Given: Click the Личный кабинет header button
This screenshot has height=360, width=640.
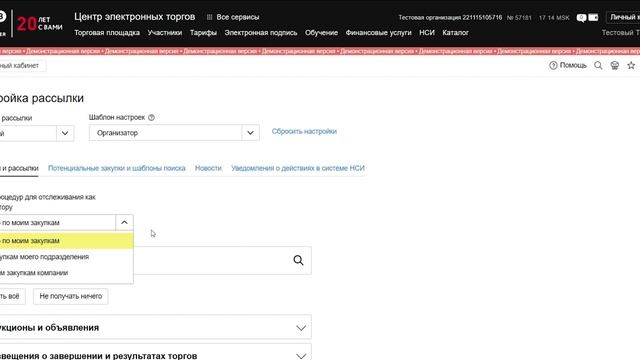Looking at the screenshot, I should click(623, 17).
